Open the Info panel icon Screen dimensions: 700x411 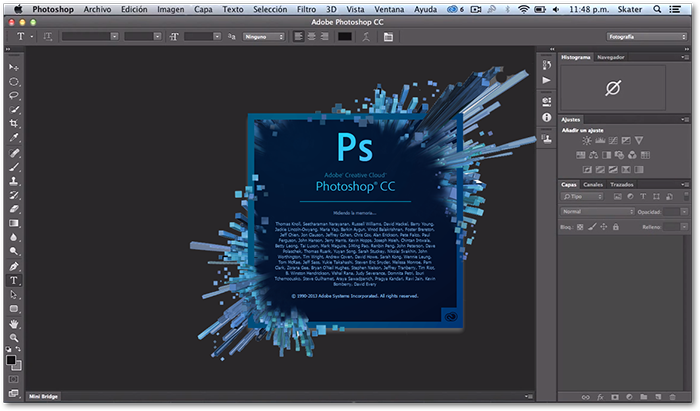546,117
